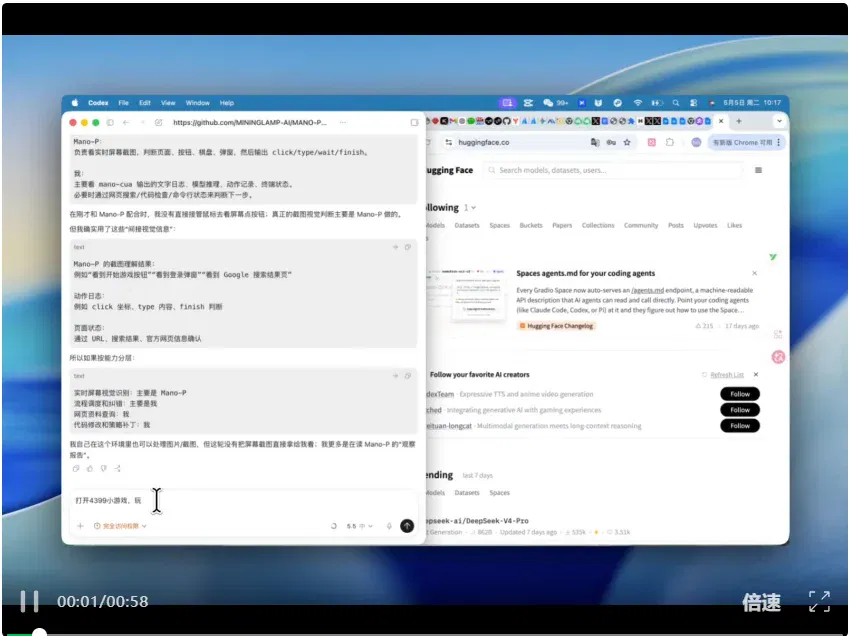Pause the video with the pause button
This screenshot has width=850, height=636.
click(x=29, y=601)
